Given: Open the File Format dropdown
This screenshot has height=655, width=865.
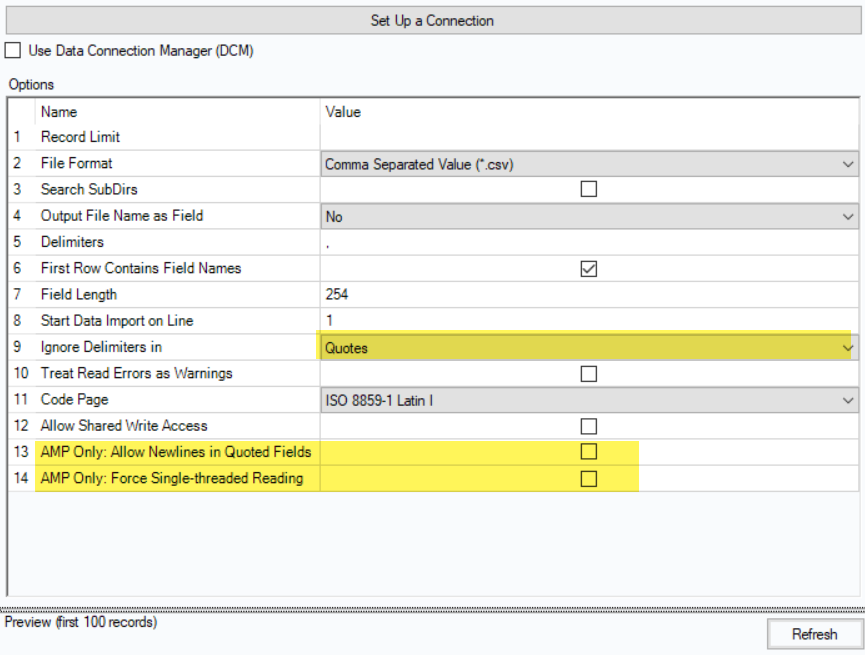Looking at the screenshot, I should point(848,164).
